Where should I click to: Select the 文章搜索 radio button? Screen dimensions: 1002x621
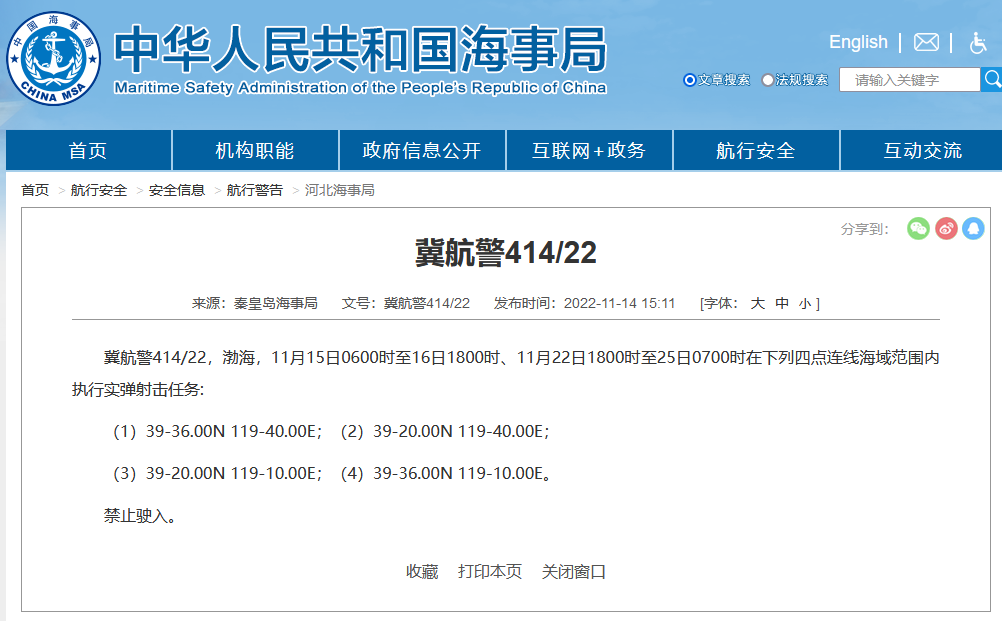[690, 80]
